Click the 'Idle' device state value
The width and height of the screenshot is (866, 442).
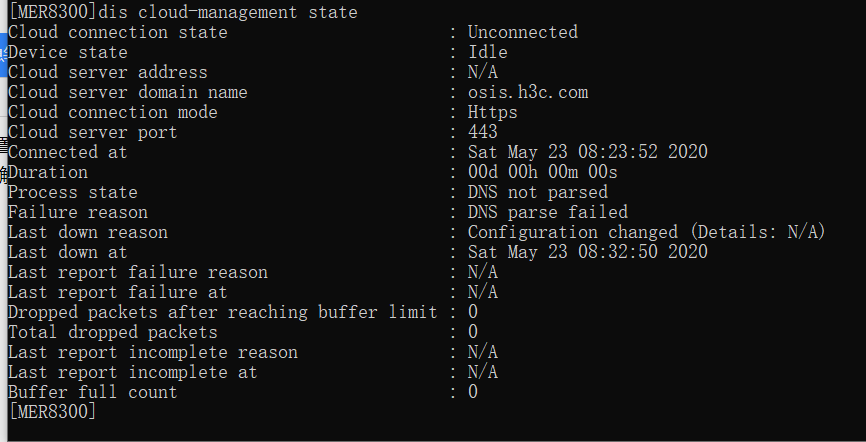coord(487,52)
